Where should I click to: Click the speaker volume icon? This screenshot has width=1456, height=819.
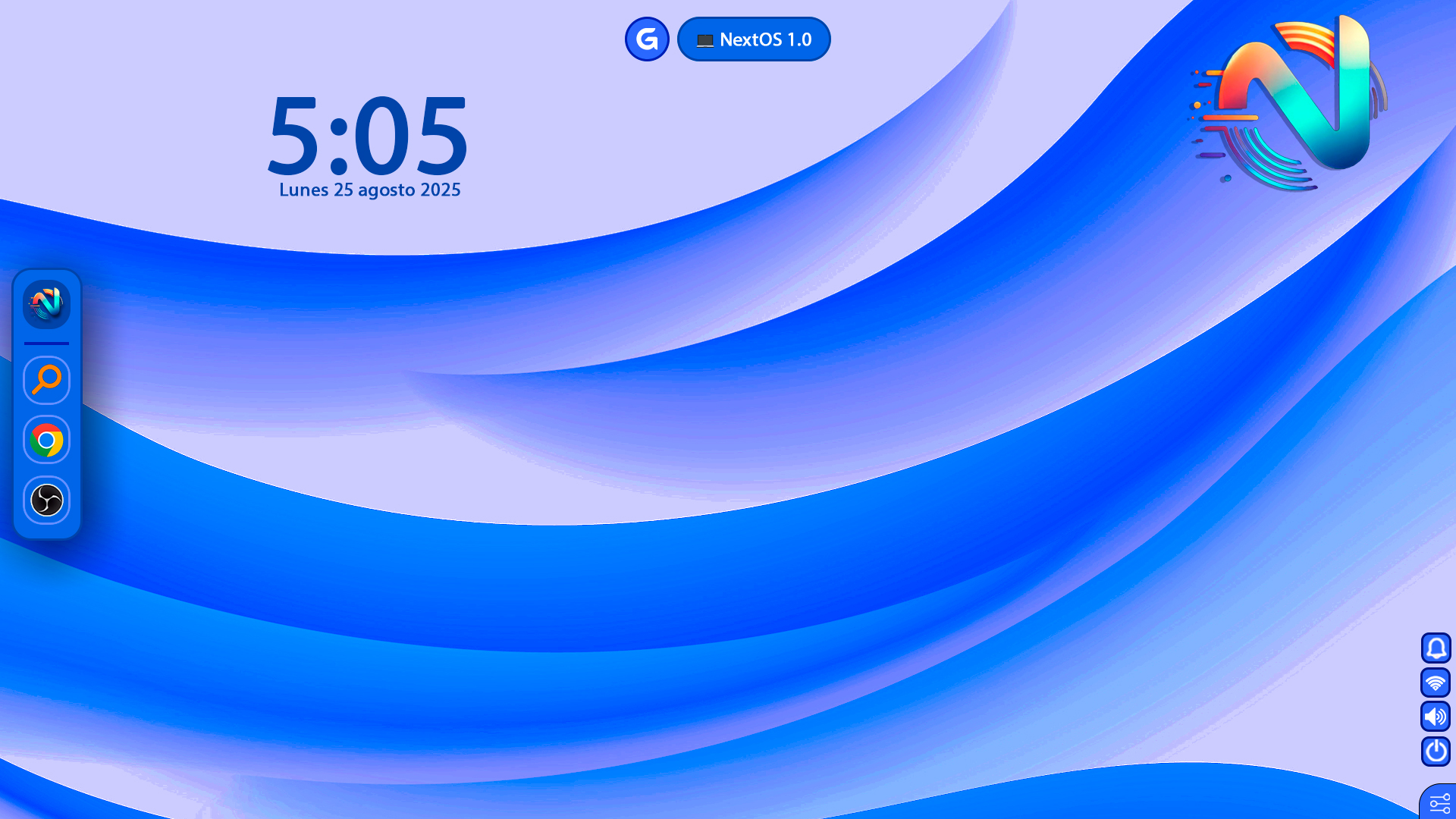1436,717
